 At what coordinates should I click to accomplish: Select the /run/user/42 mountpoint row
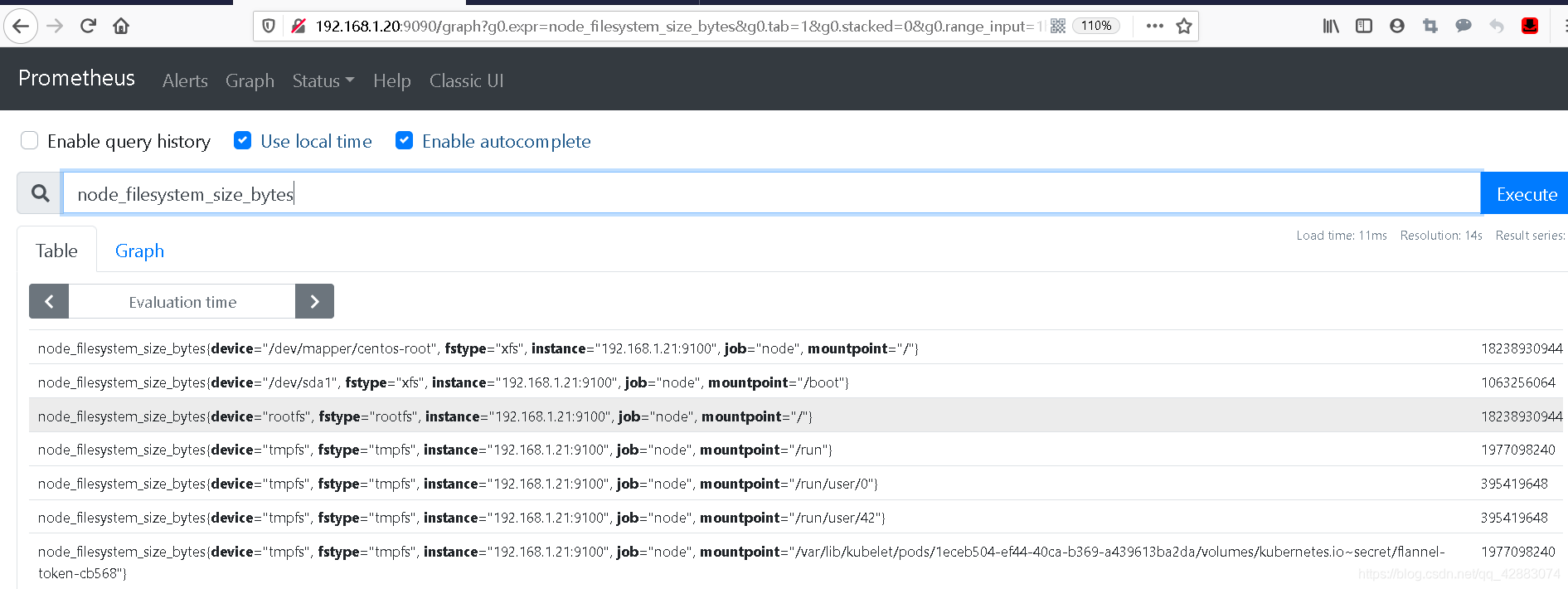(x=796, y=517)
